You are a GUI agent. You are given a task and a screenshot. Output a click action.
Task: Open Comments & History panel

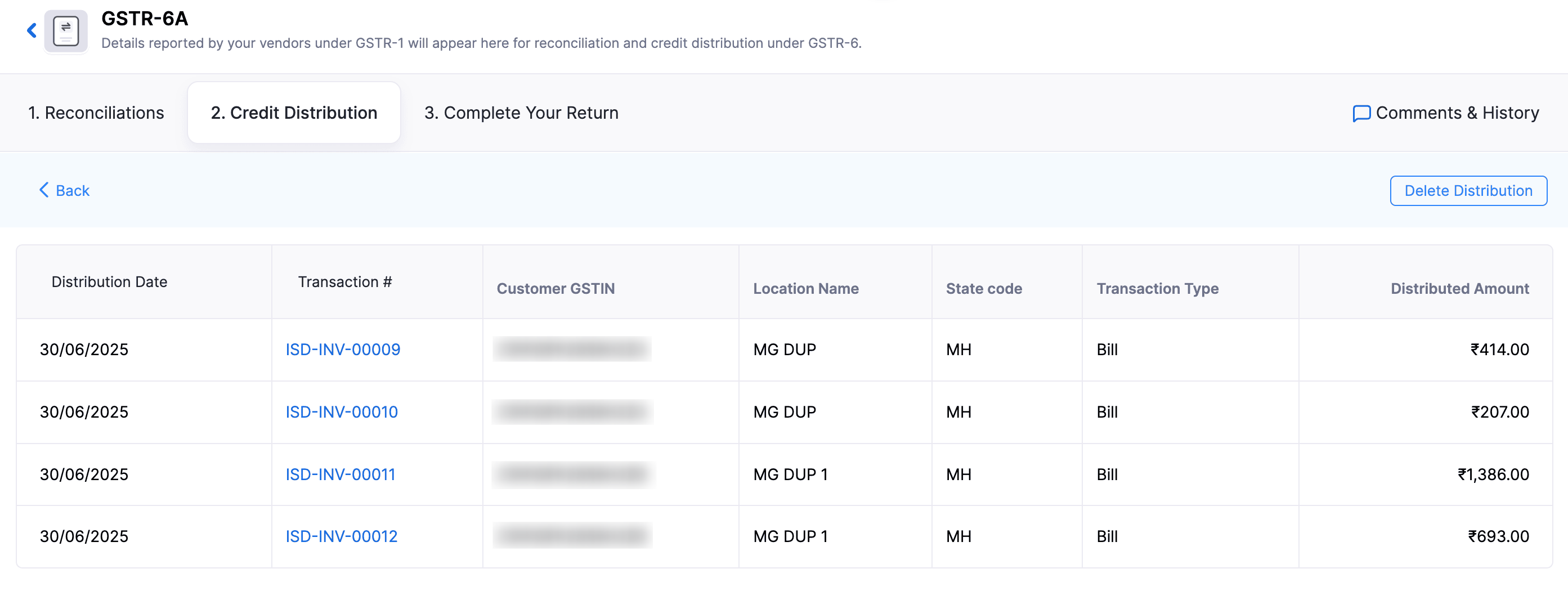1457,113
